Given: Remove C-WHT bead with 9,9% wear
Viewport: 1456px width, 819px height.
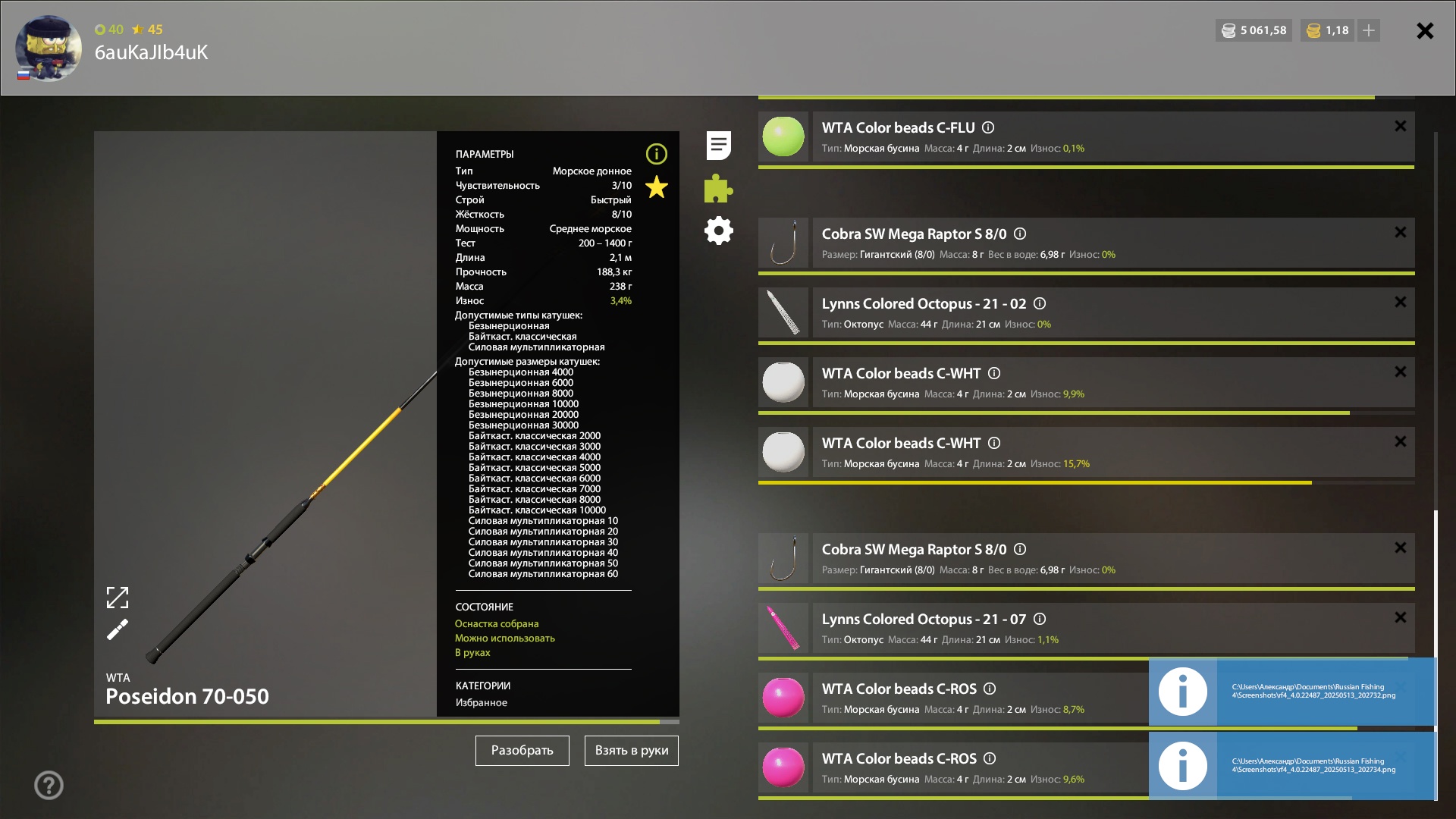Looking at the screenshot, I should (1401, 372).
